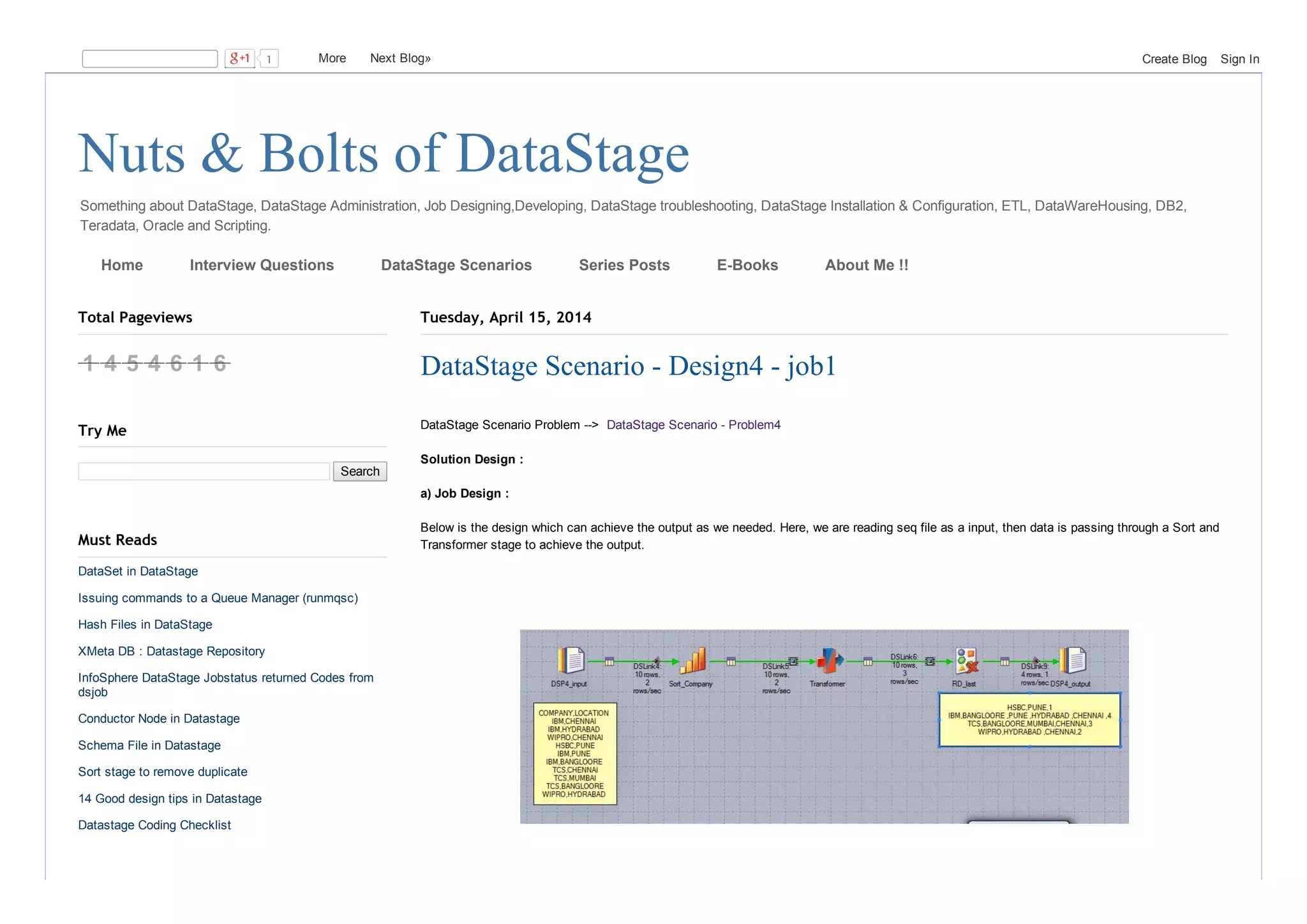Select the yellow output annotation box
The width and height of the screenshot is (1307, 924).
(1029, 720)
